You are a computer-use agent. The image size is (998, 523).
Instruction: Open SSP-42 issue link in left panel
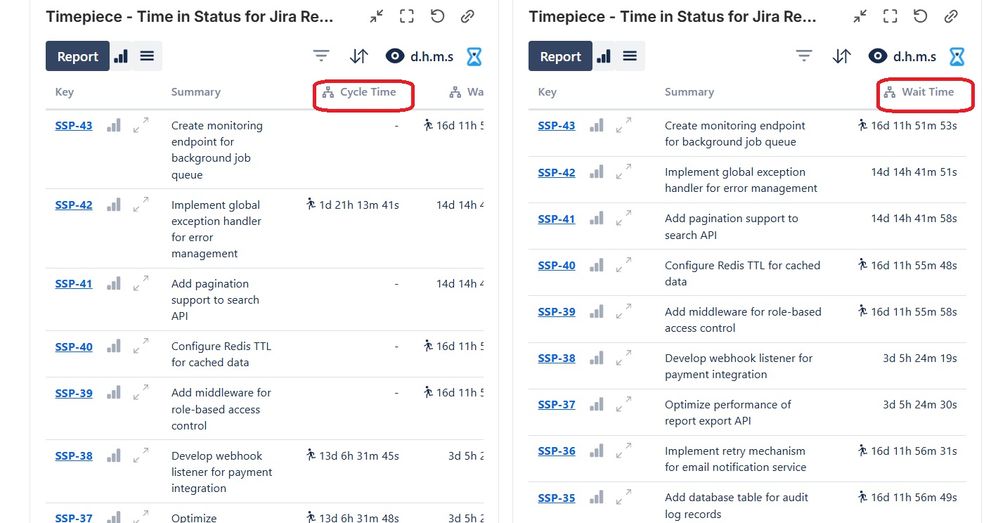(73, 206)
